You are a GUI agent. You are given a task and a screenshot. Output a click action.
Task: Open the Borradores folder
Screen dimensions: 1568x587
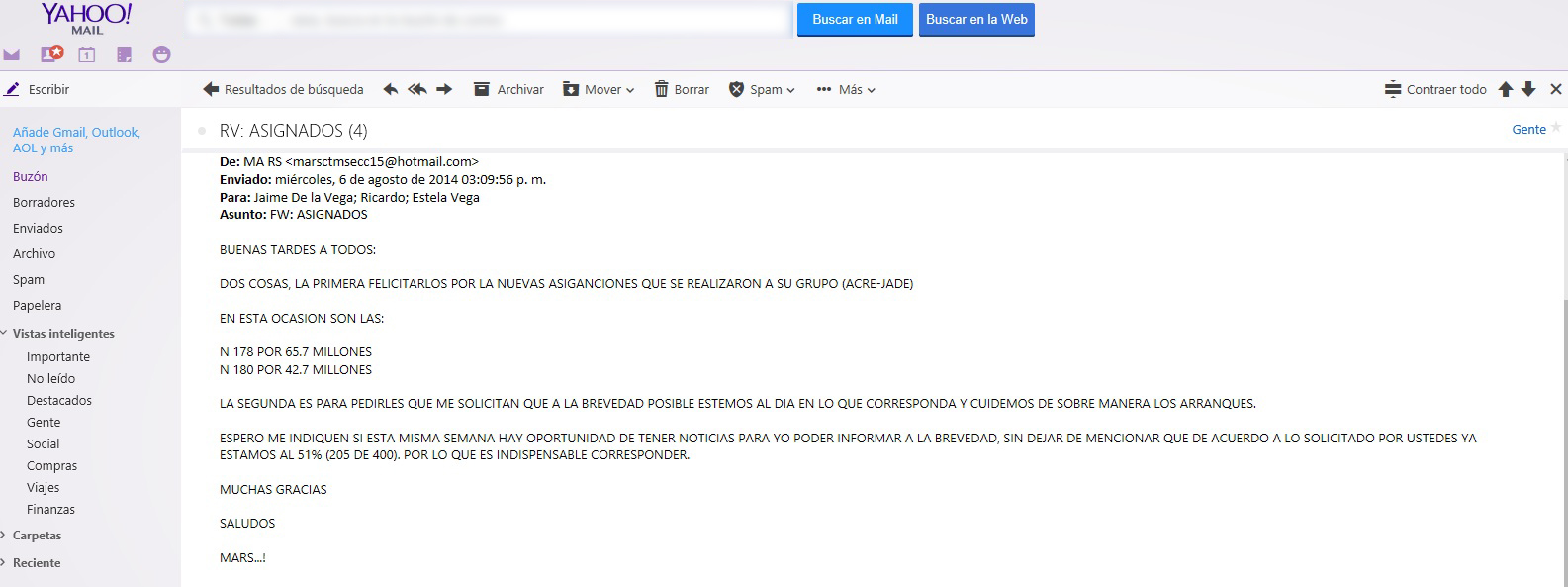tap(44, 202)
